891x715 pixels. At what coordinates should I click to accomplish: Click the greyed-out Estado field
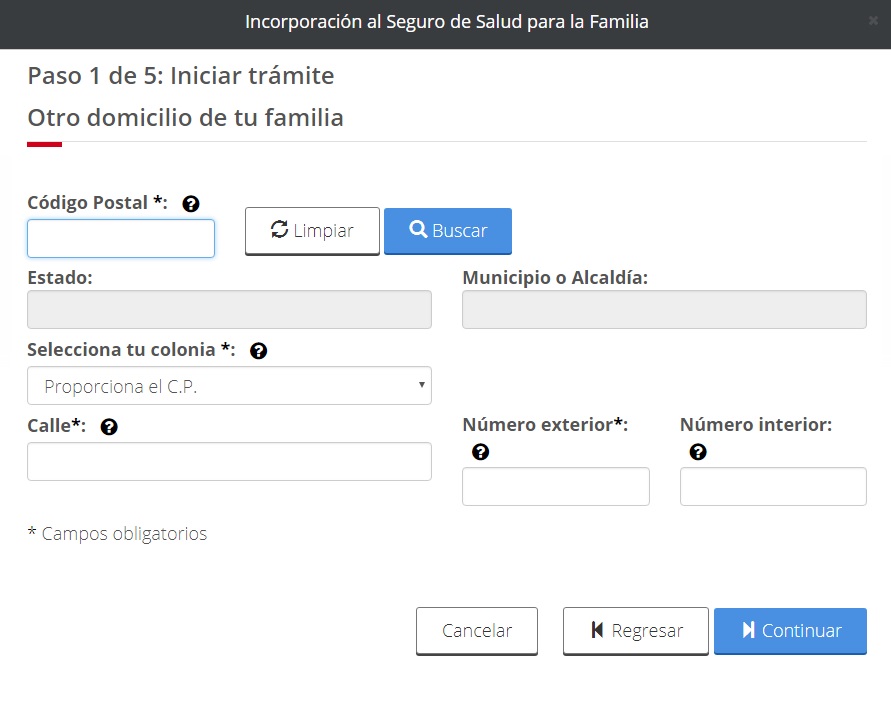click(x=229, y=310)
